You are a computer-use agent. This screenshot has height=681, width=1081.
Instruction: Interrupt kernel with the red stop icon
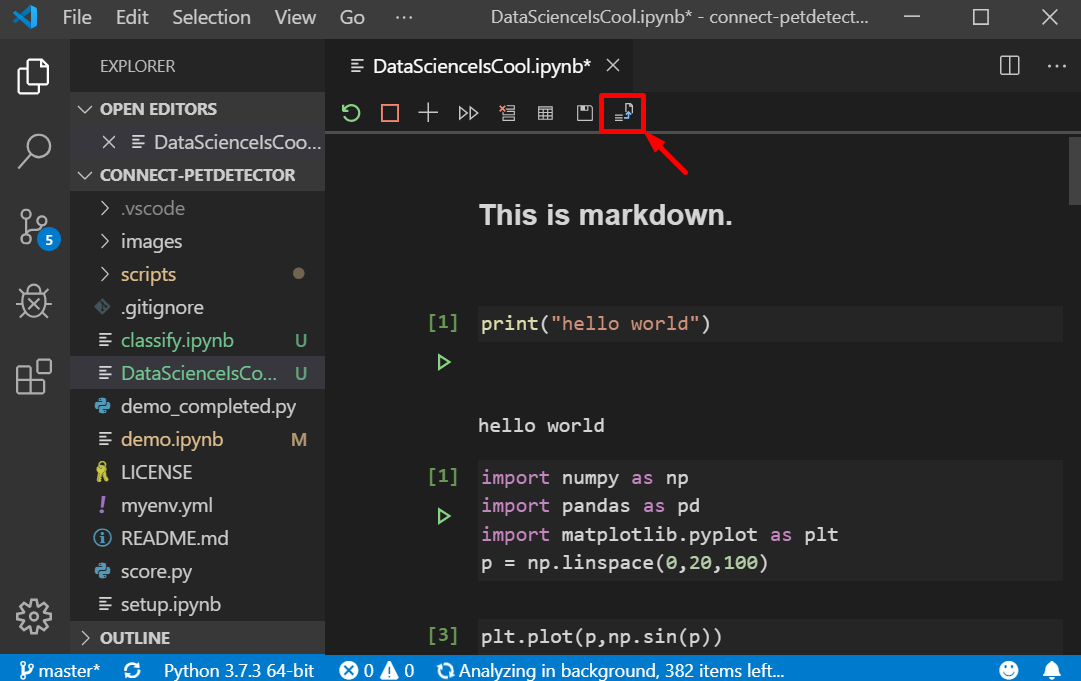click(390, 112)
